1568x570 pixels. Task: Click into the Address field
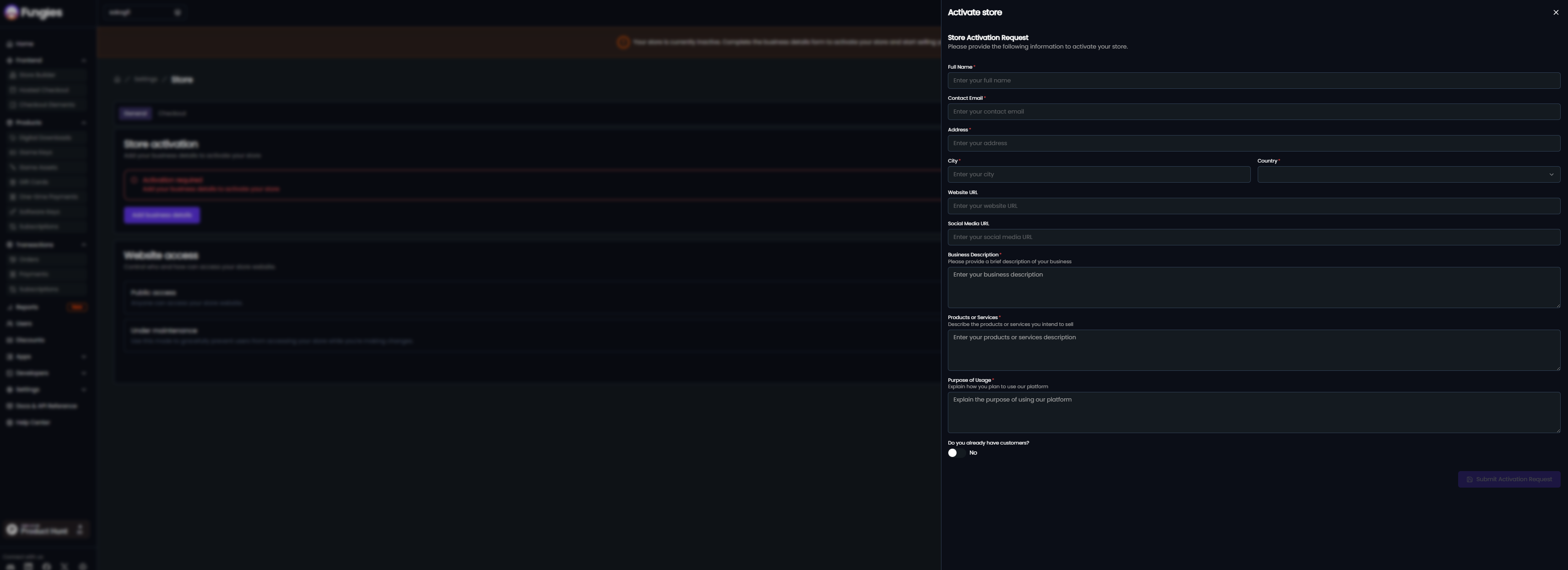(1253, 143)
